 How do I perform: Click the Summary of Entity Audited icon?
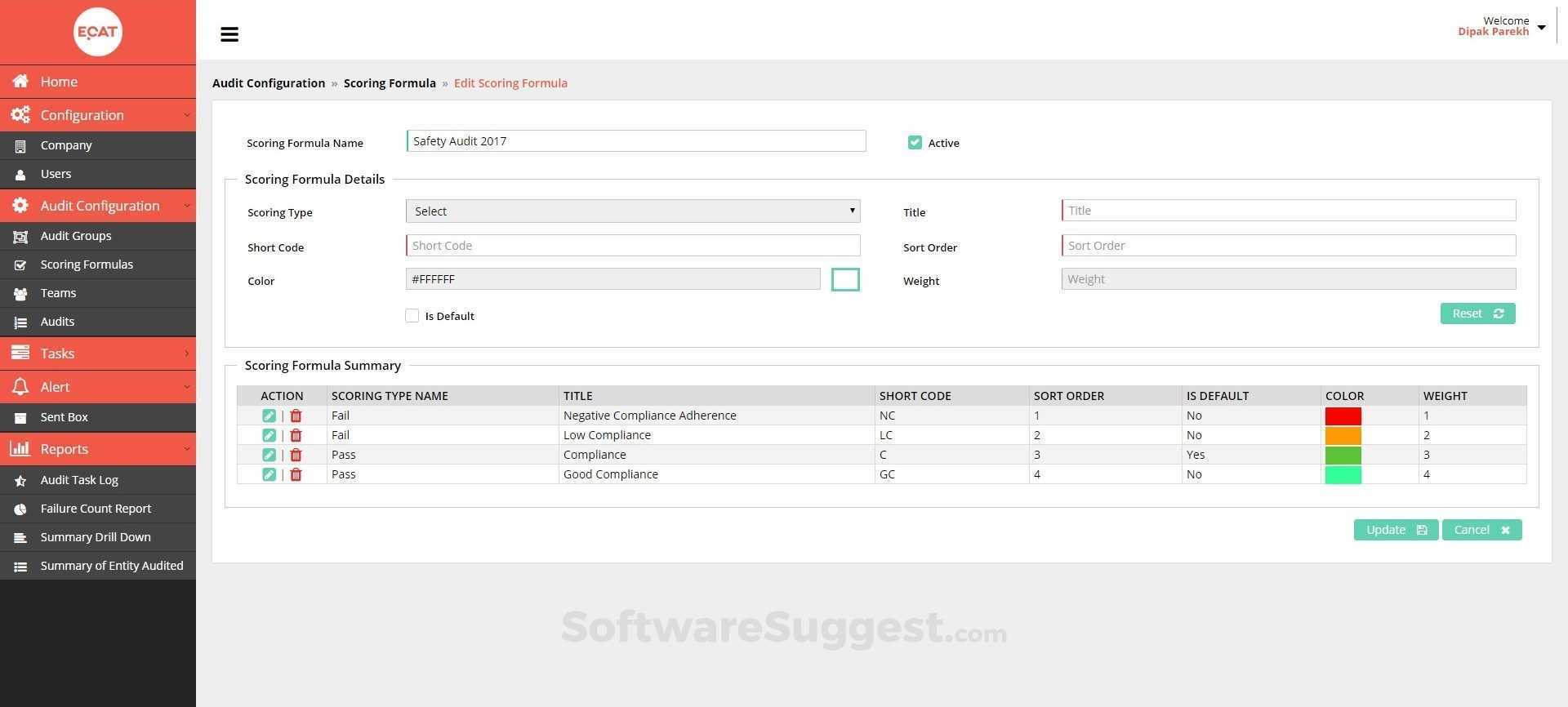[20, 566]
